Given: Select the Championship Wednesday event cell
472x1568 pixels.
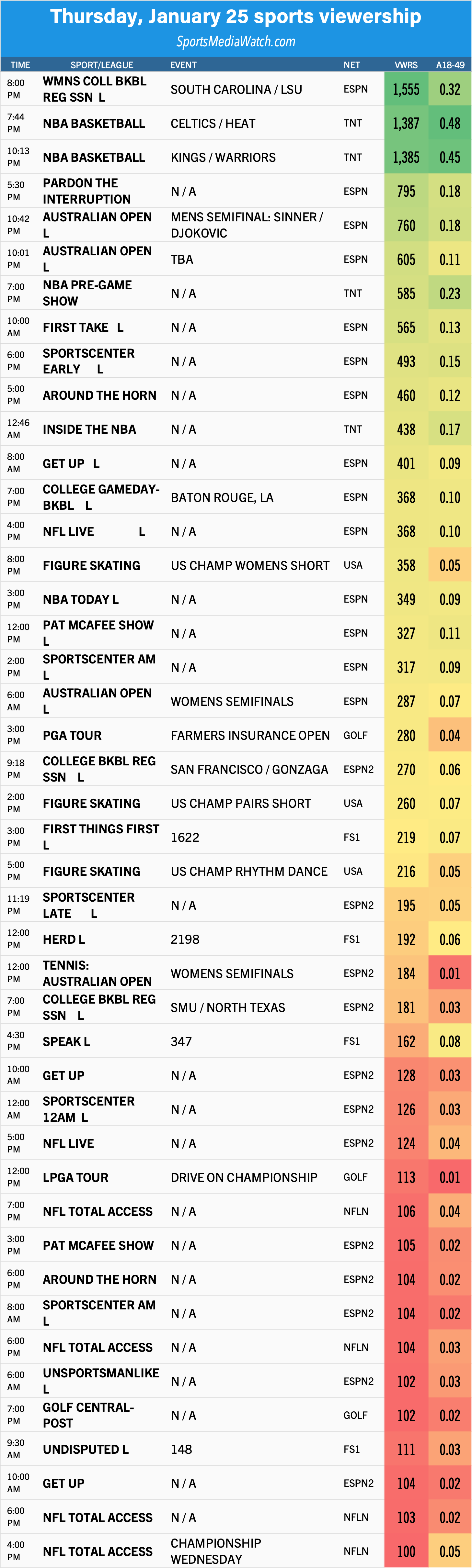Looking at the screenshot, I should pos(216,1551).
